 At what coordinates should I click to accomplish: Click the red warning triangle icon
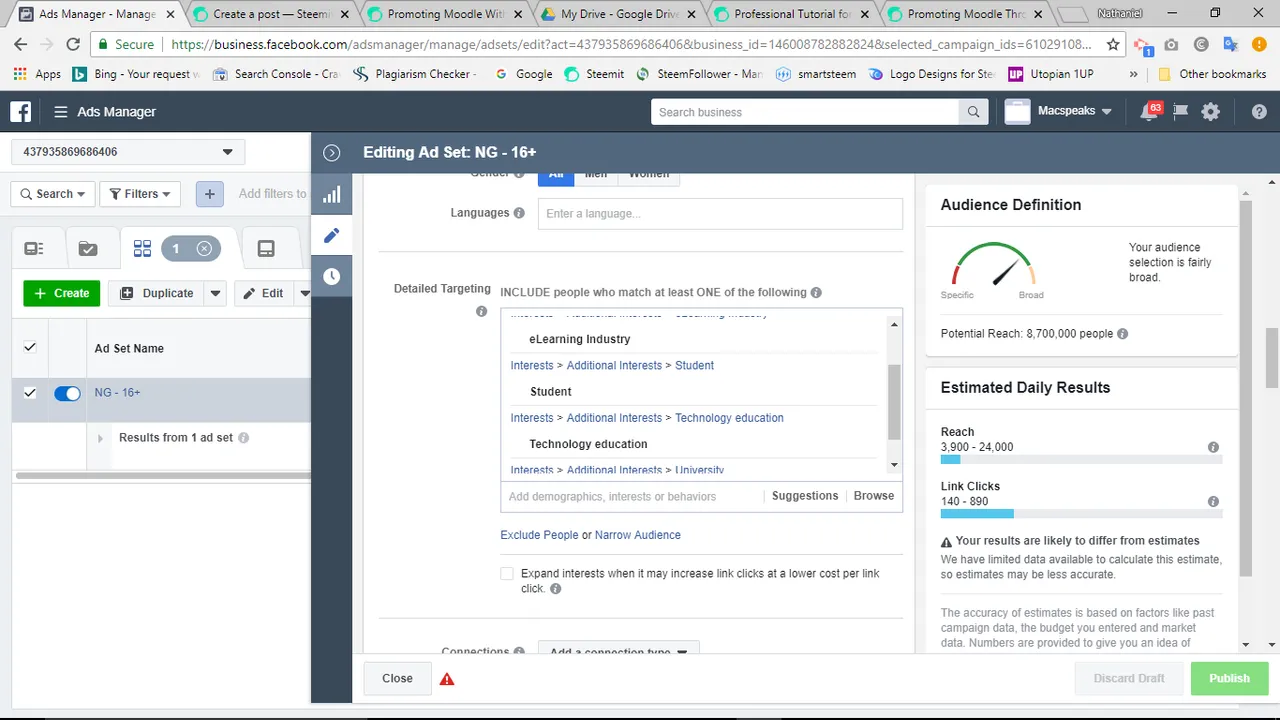point(447,679)
